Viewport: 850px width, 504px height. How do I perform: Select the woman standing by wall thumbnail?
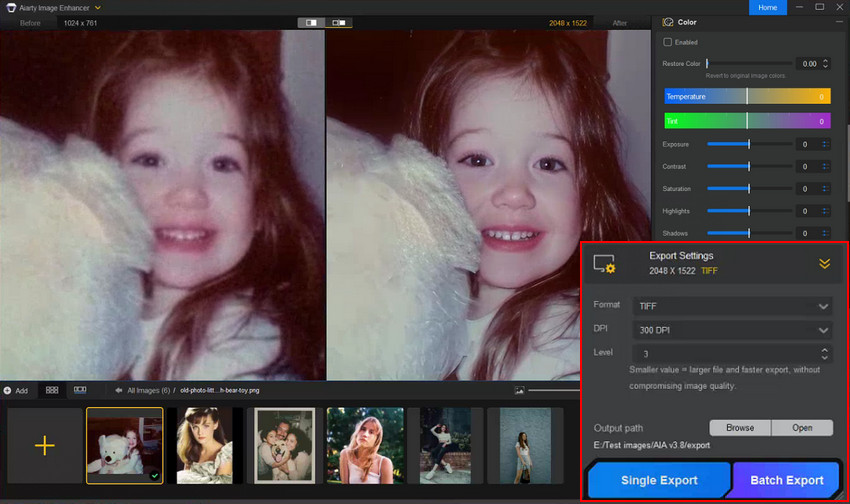(525, 445)
